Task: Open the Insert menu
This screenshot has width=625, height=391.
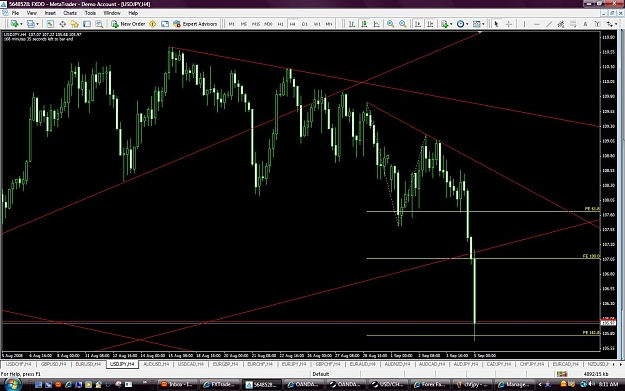Action: coord(50,13)
